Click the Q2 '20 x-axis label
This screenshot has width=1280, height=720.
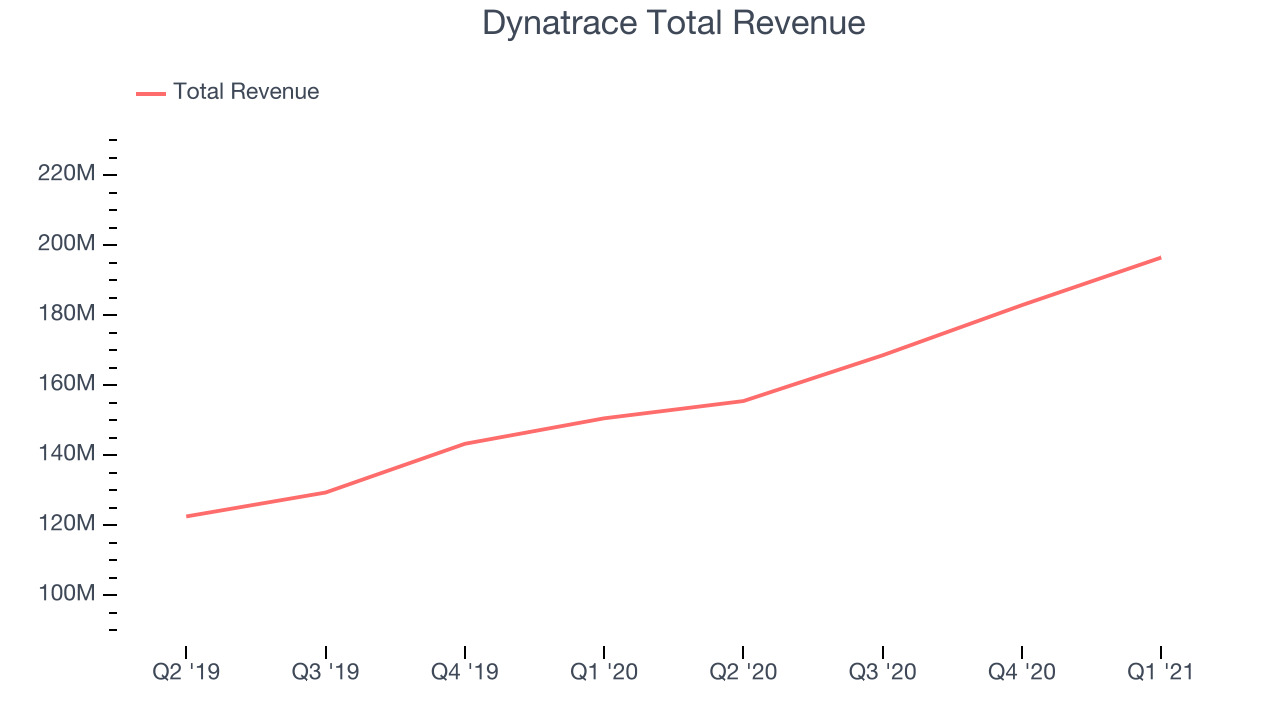[743, 673]
